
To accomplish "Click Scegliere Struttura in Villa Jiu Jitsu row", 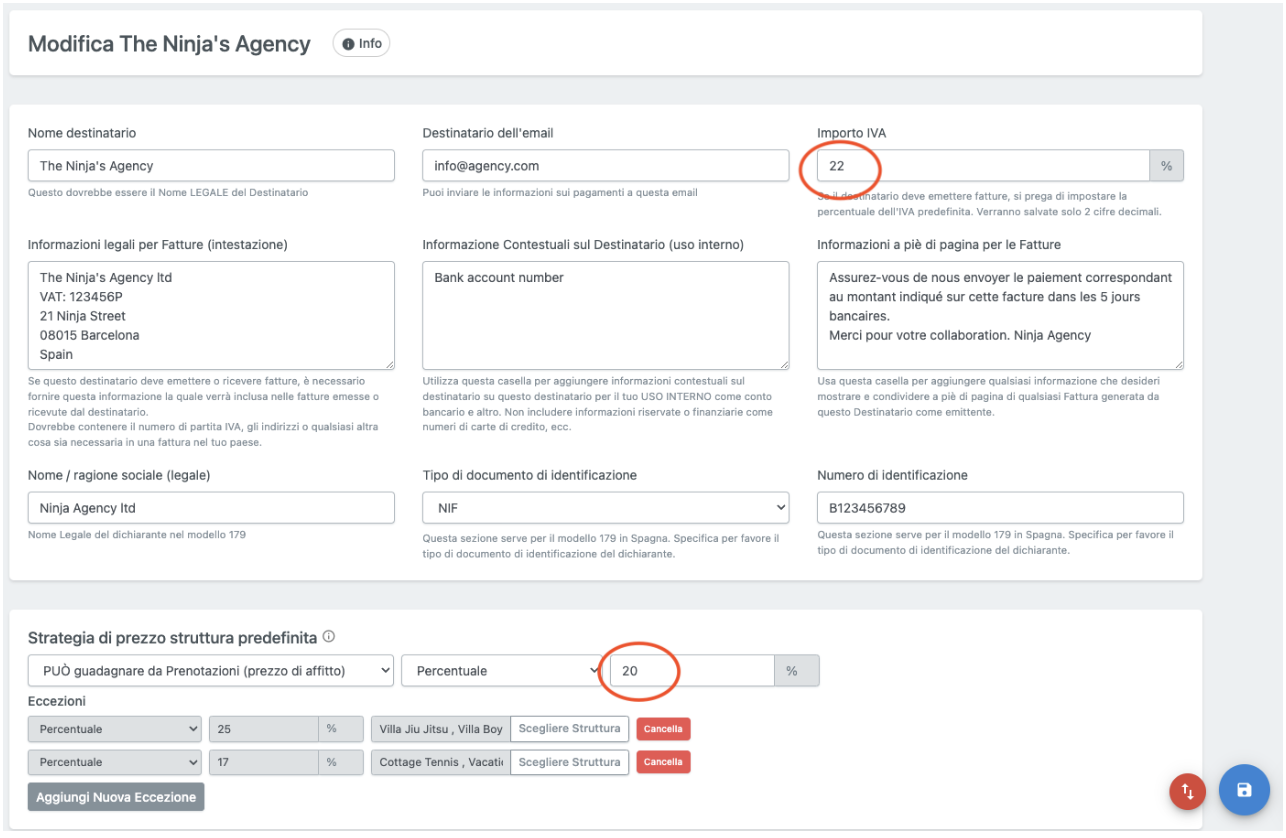I will [569, 729].
